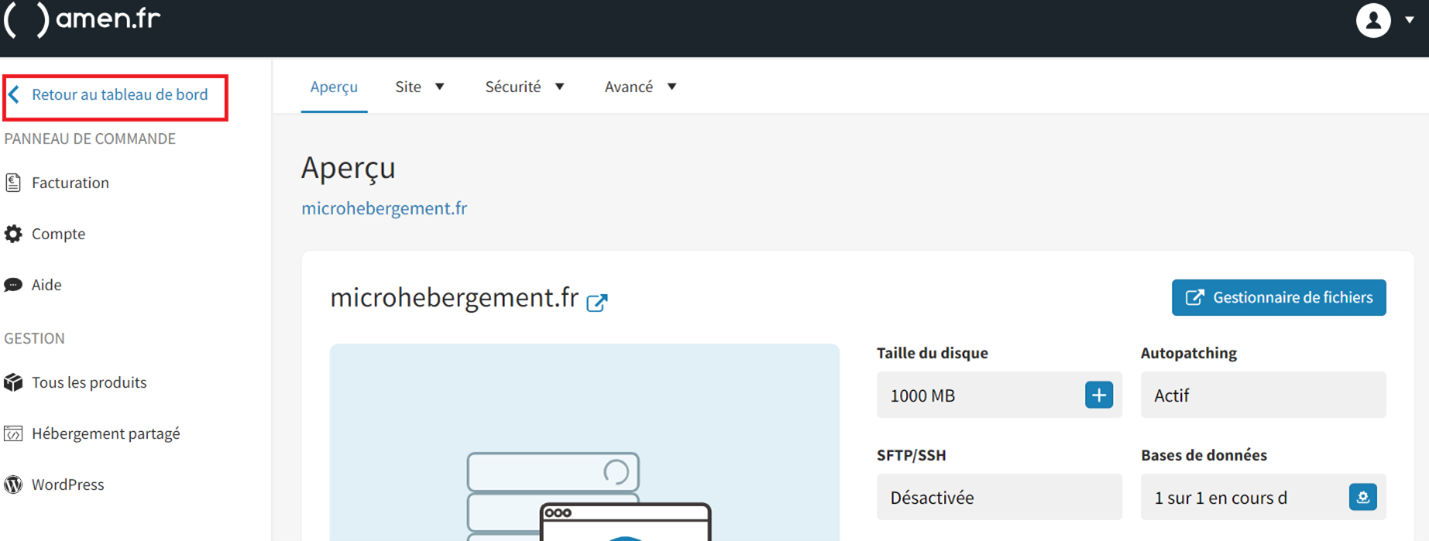Viewport: 1429px width, 541px height.
Task: Click the database icon beside Bases de données value
Action: [x=1362, y=497]
